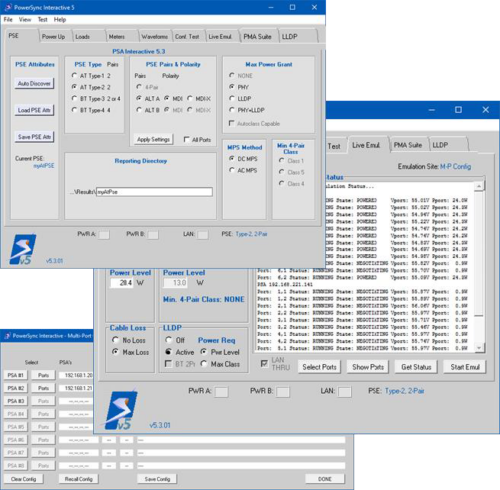The width and height of the screenshot is (500, 490).
Task: Select AT Type-1 PSE type
Action: click(x=75, y=76)
